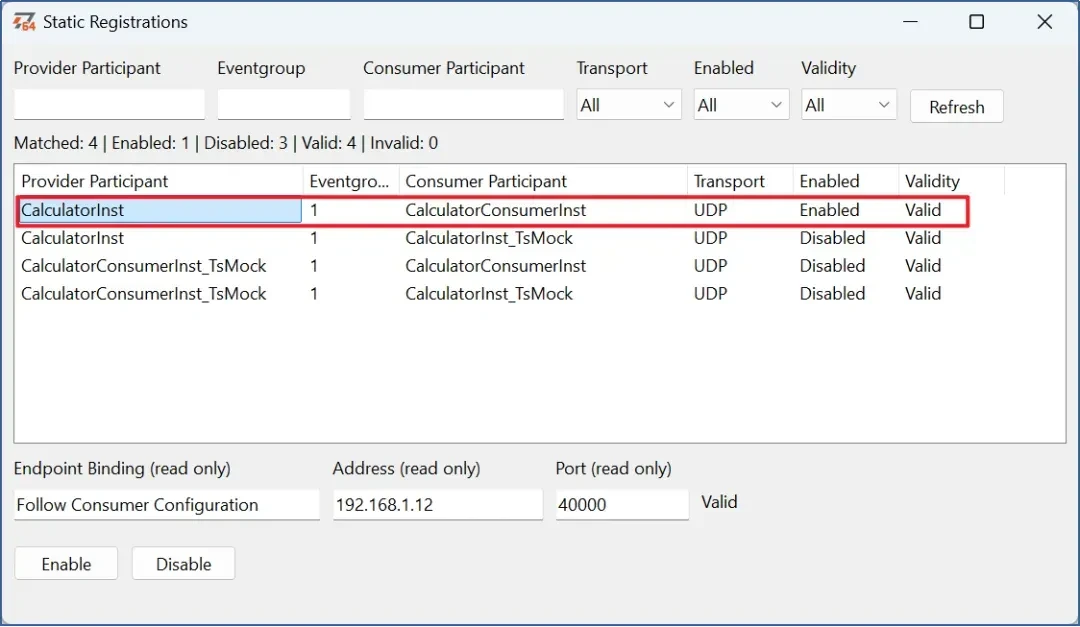Select the CalculatorInst to CalculatorConsumerInst row
The height and width of the screenshot is (627, 1080).
coord(493,210)
